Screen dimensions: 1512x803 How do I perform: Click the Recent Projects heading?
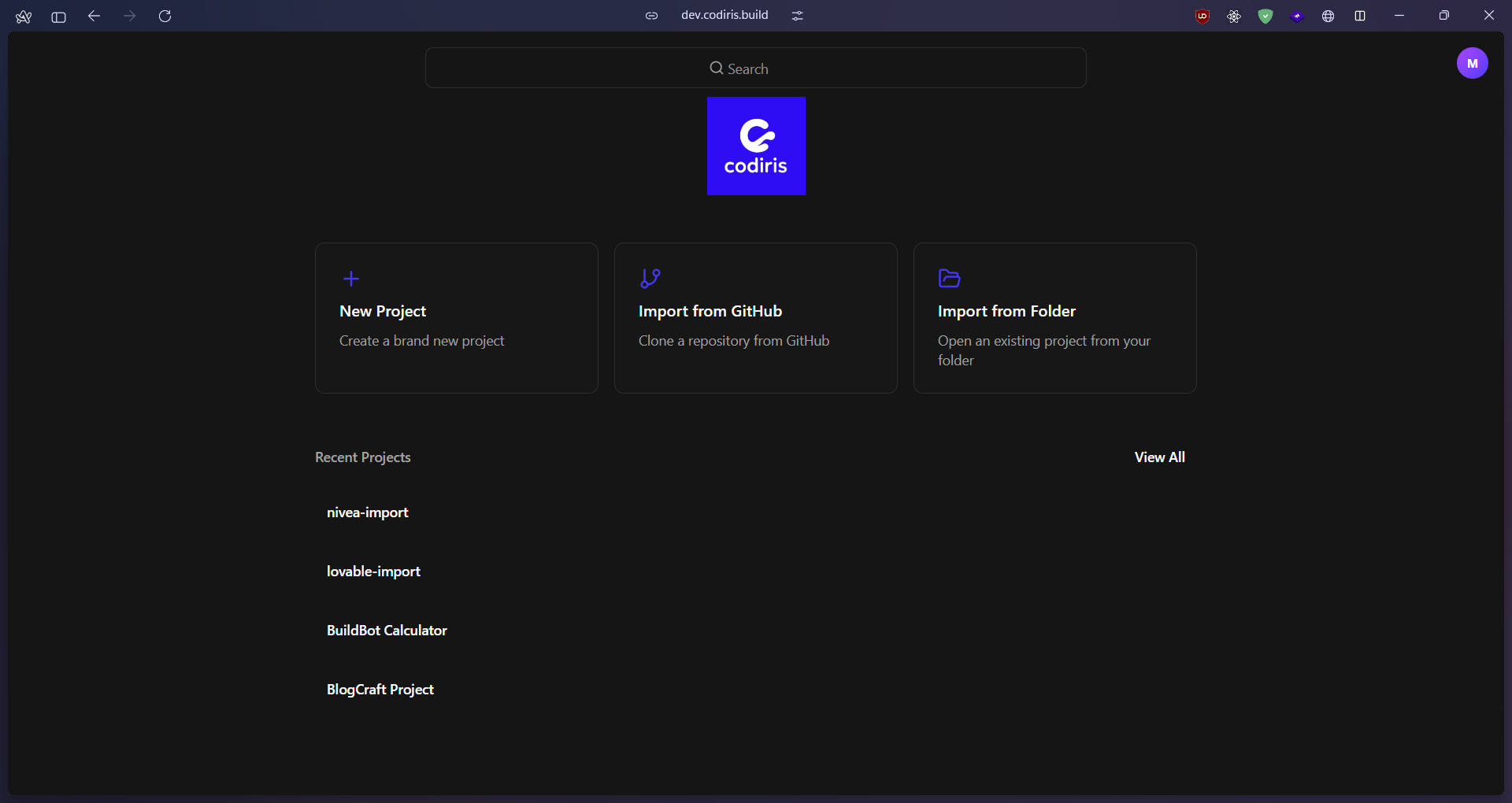[363, 457]
